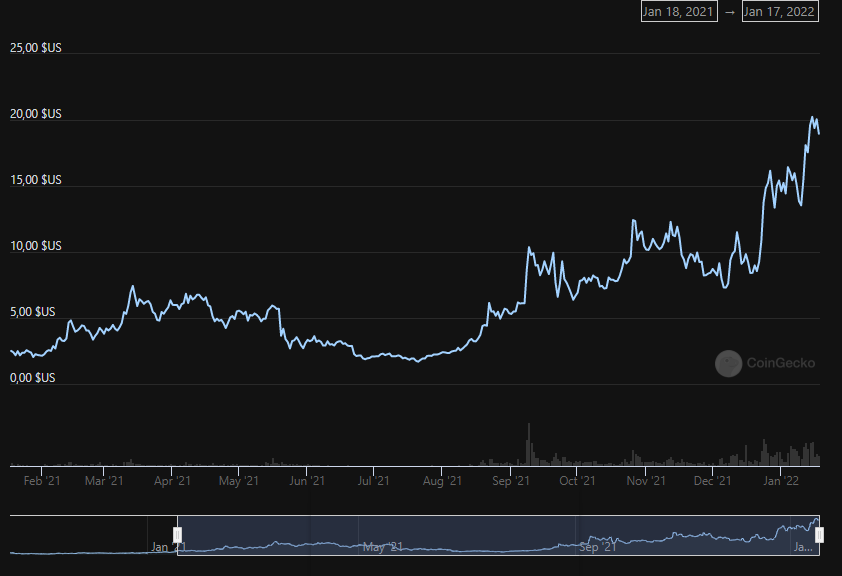
Task: Click the 0,00 $US y-axis label
Action: [x=33, y=378]
